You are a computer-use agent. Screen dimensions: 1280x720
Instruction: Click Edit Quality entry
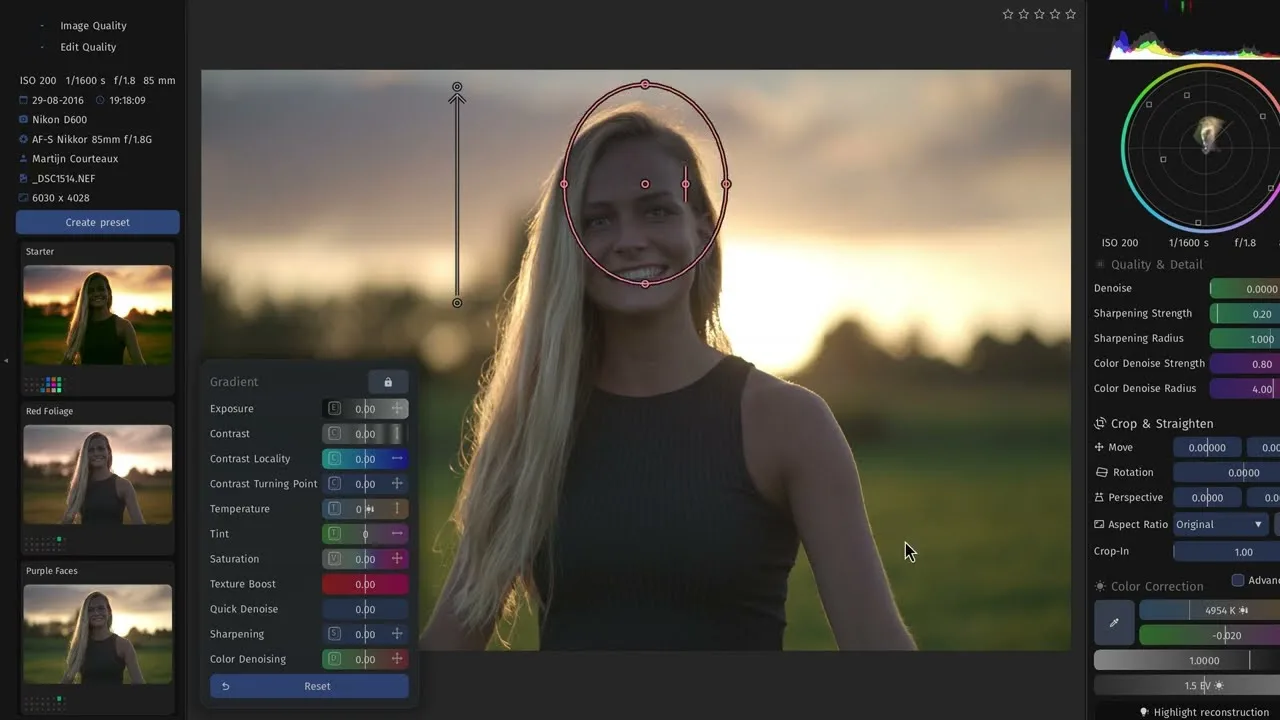[x=88, y=47]
